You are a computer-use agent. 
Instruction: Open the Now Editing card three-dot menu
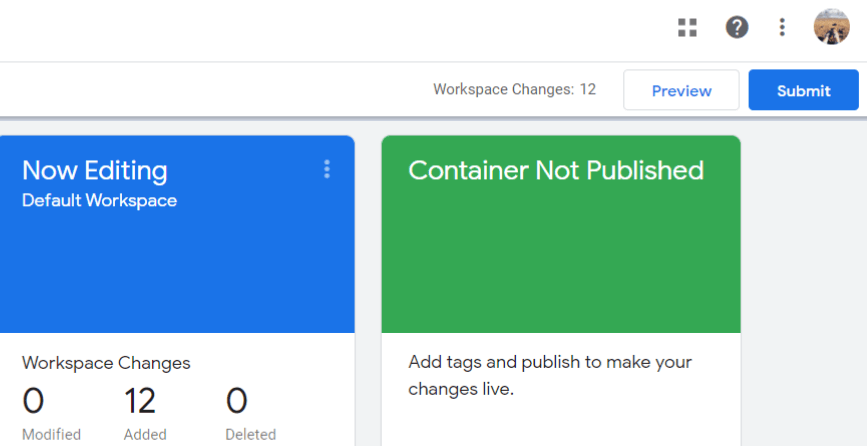click(326, 170)
